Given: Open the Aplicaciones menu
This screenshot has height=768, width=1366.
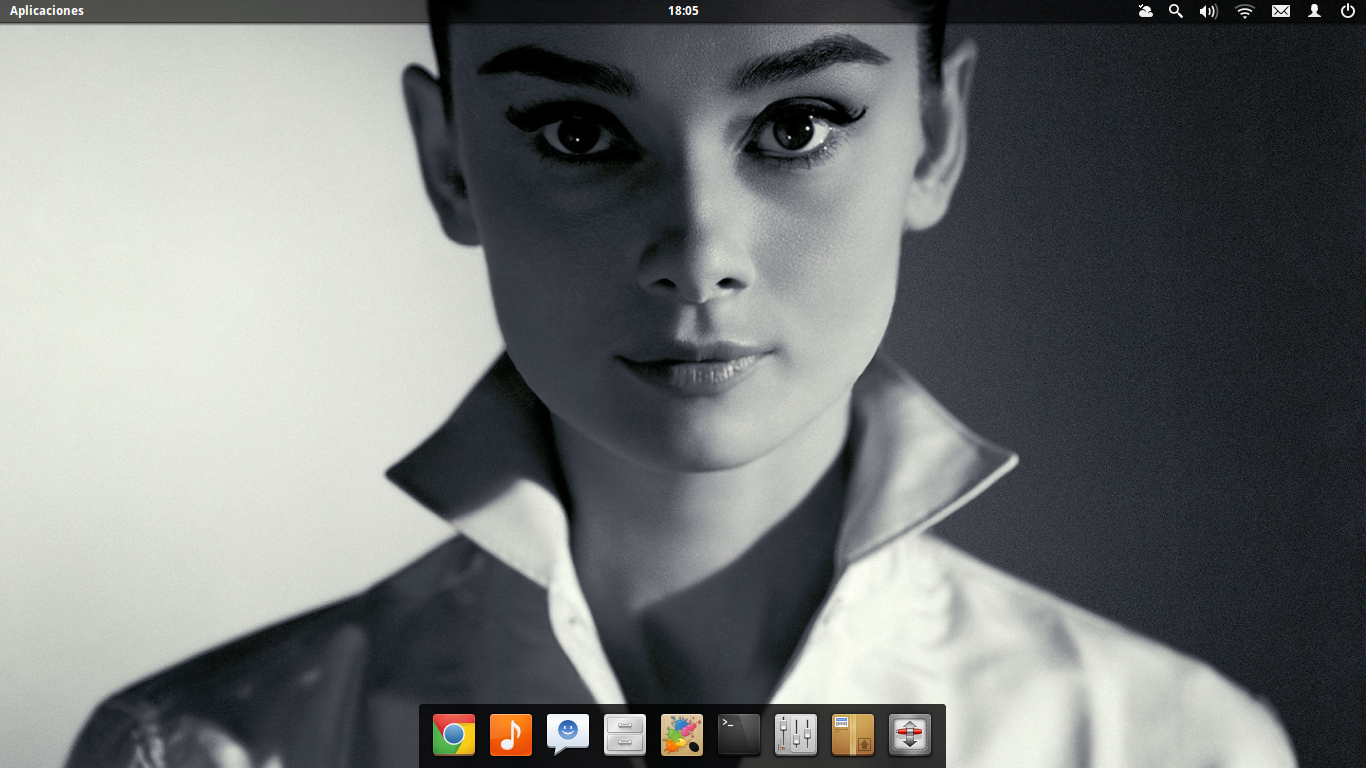Looking at the screenshot, I should (47, 11).
